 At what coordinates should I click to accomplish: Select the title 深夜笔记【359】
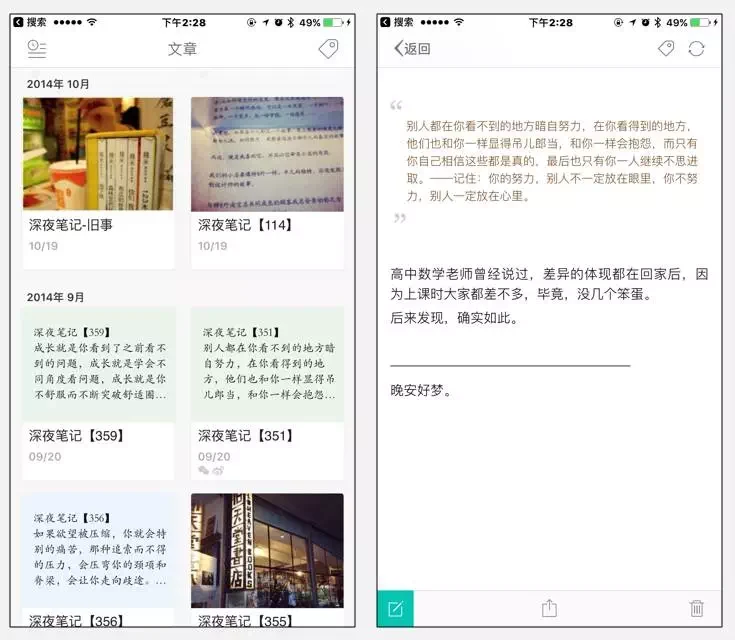point(76,436)
